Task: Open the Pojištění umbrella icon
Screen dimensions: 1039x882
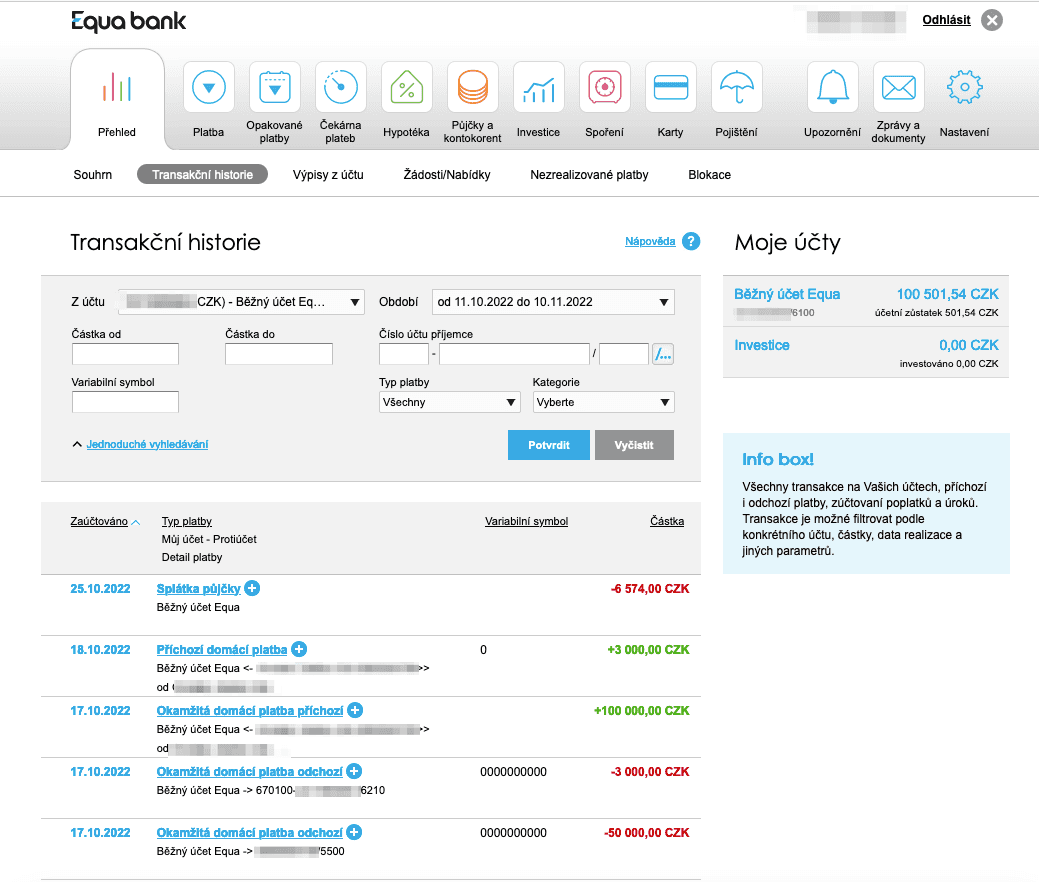Action: click(736, 87)
